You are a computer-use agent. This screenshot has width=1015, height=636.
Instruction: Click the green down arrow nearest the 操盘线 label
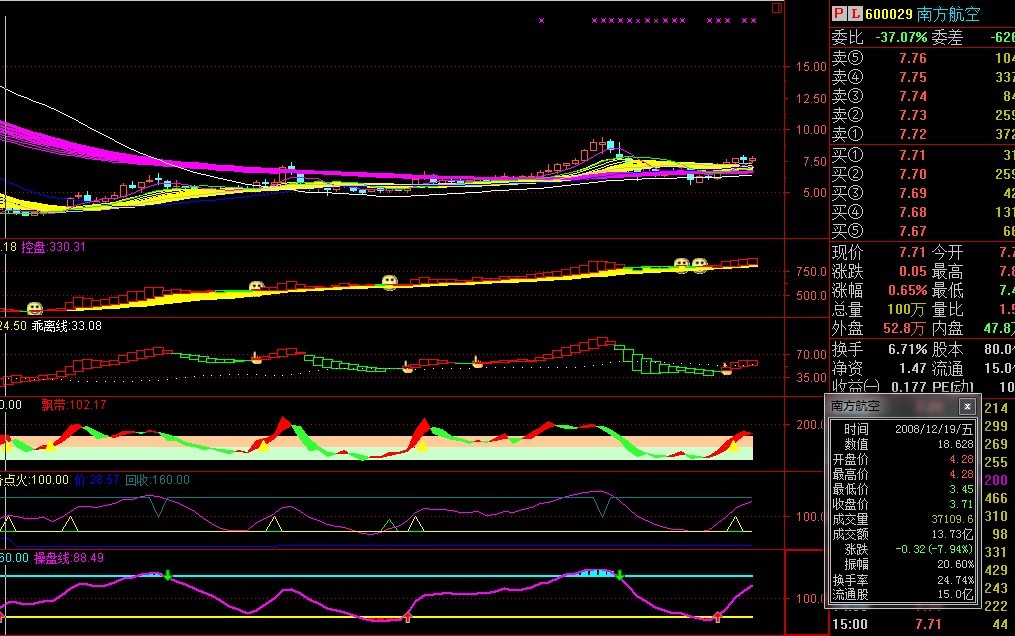pyautogui.click(x=168, y=575)
